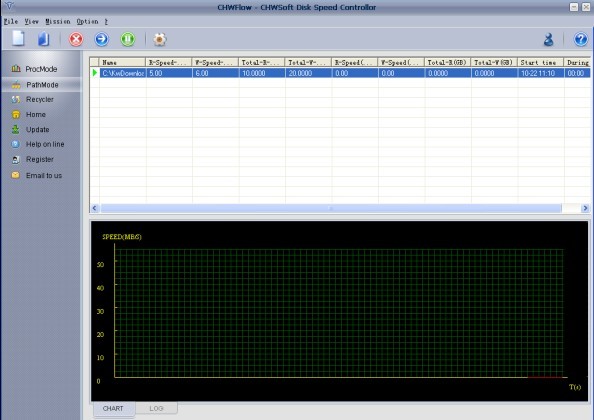The height and width of the screenshot is (420, 594).
Task: Open Help on line label
Action: tap(45, 144)
